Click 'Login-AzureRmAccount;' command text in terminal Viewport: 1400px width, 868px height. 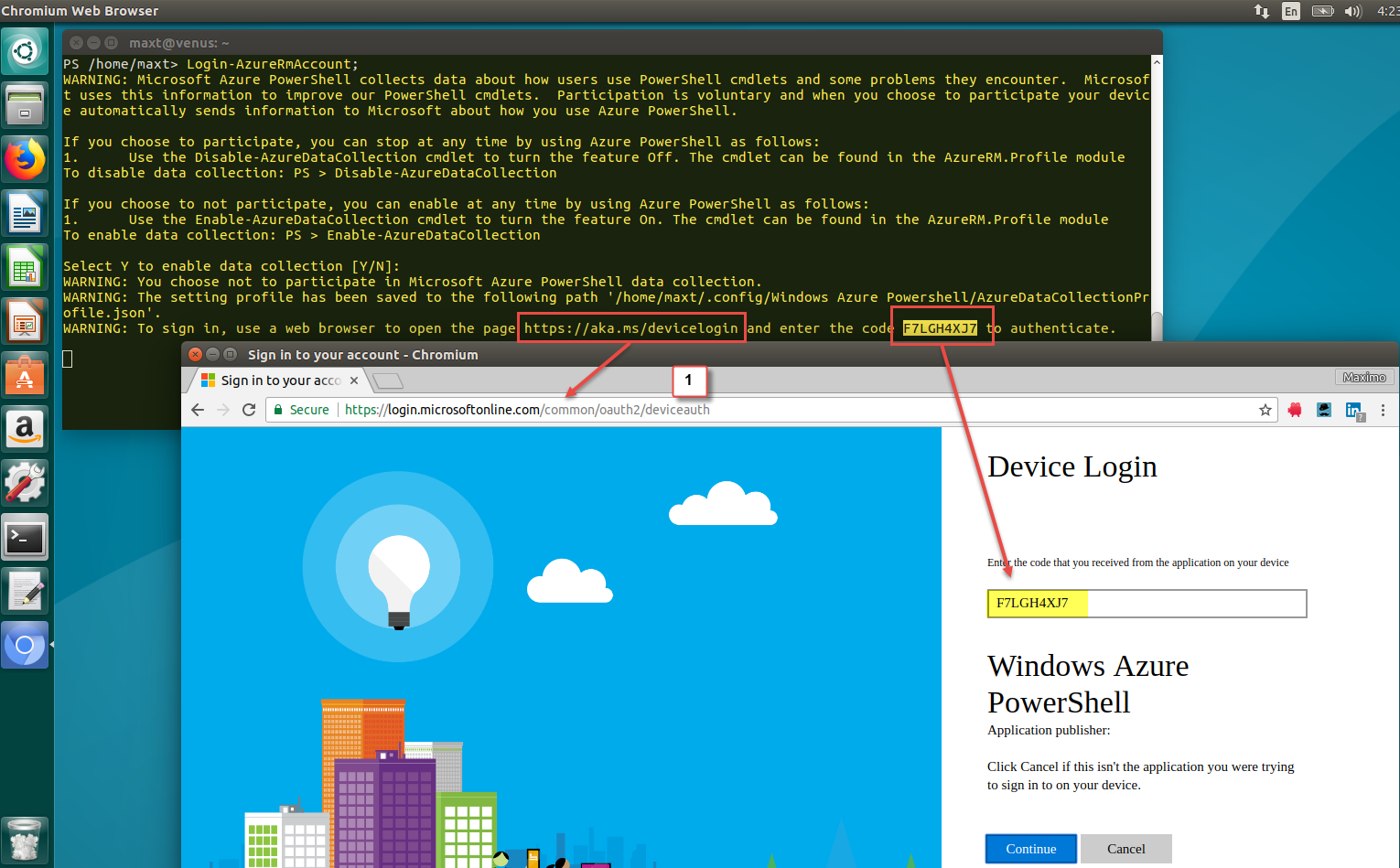click(x=273, y=64)
